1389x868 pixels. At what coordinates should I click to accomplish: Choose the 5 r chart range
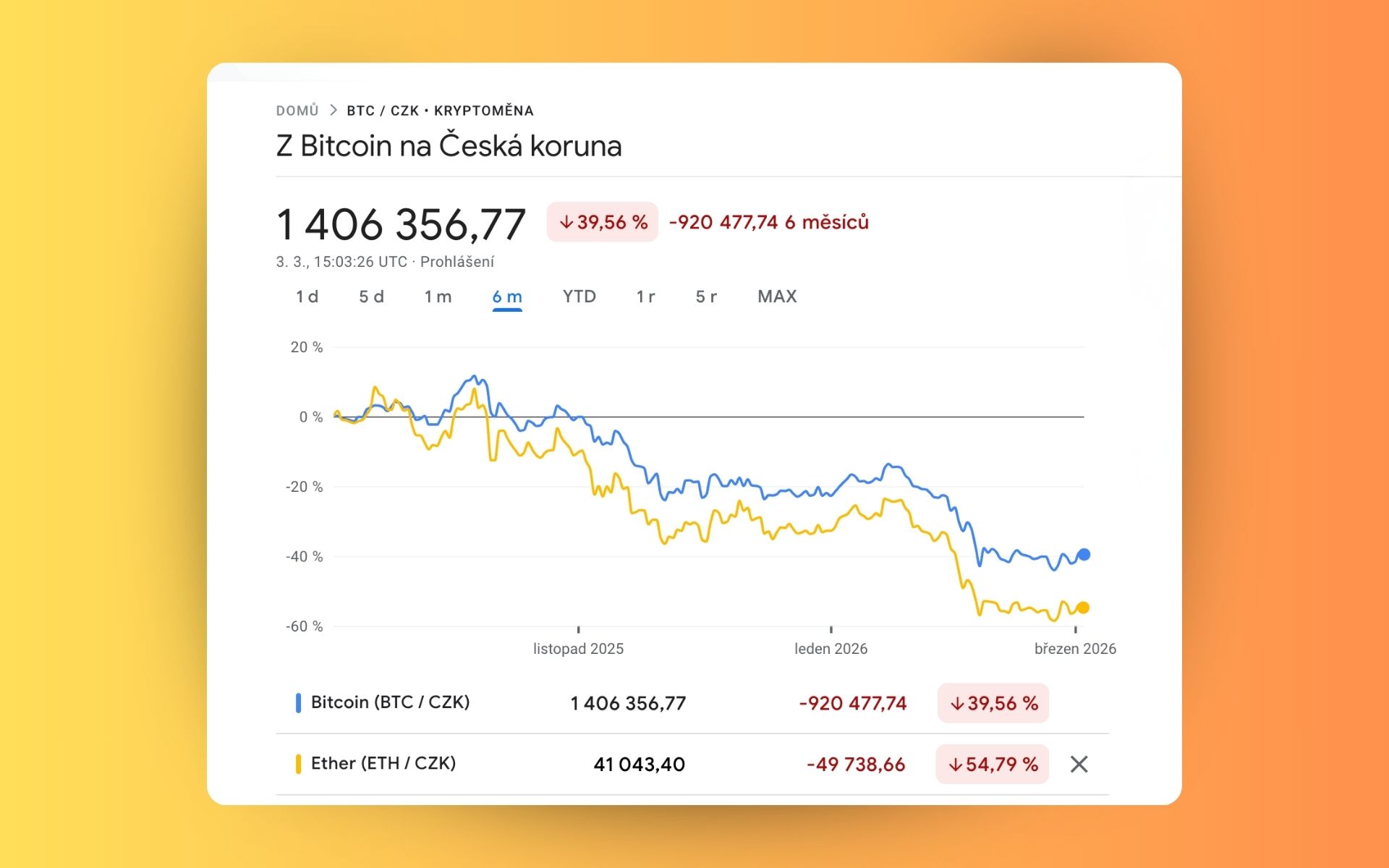pos(706,297)
